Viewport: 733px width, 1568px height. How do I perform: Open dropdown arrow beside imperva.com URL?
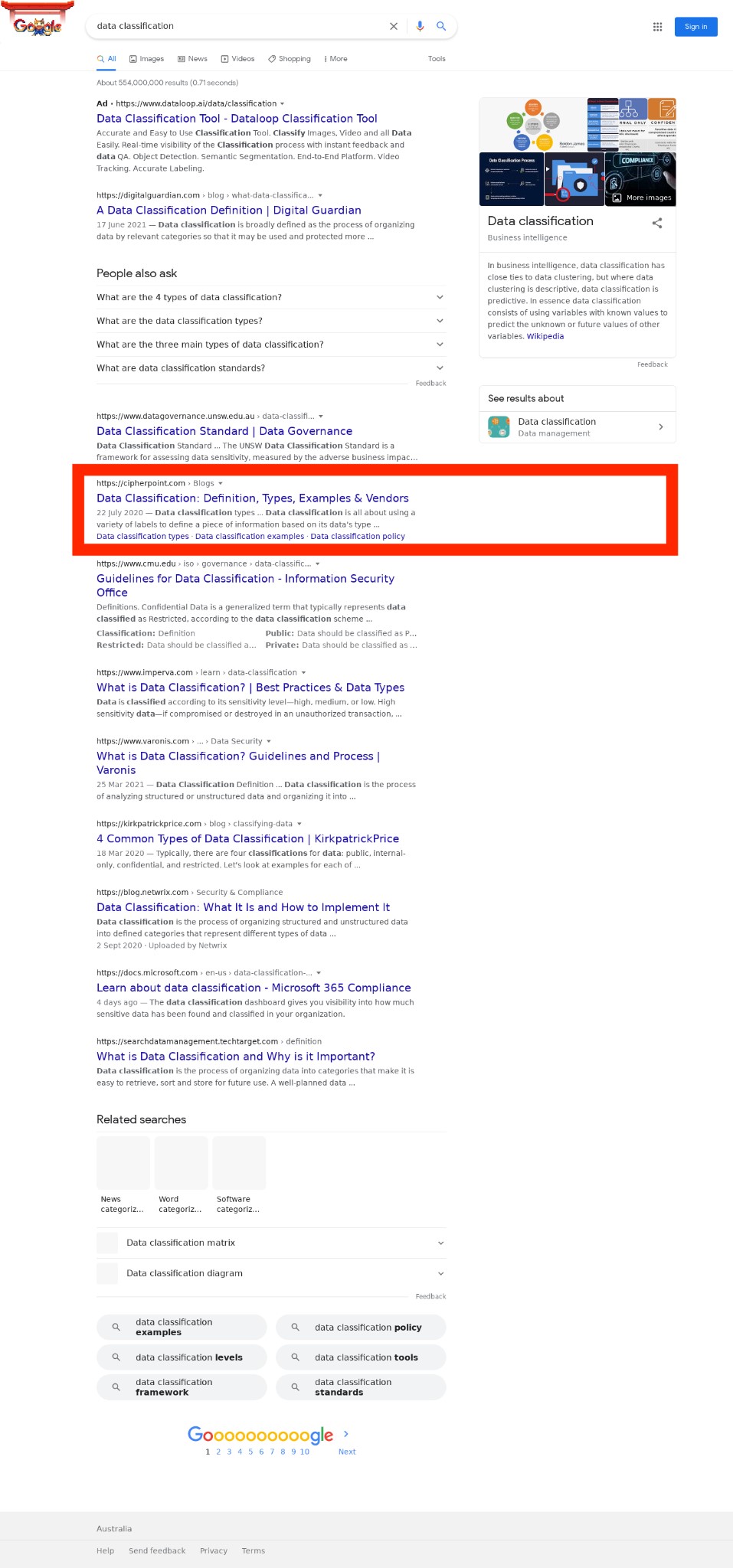303,673
